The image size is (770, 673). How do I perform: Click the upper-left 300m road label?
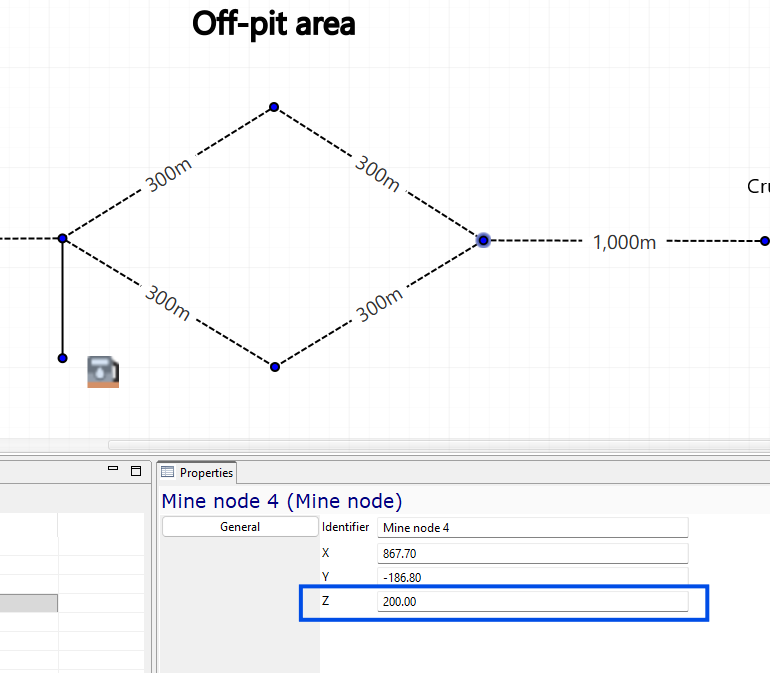tap(168, 175)
